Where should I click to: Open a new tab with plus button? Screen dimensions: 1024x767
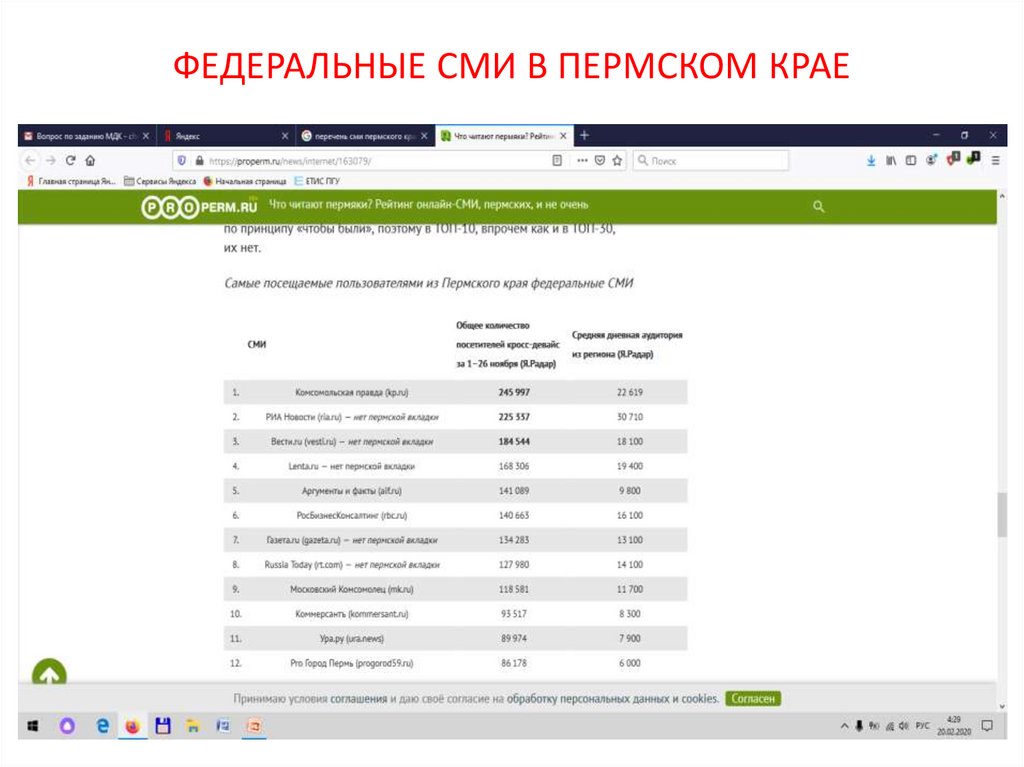click(584, 135)
